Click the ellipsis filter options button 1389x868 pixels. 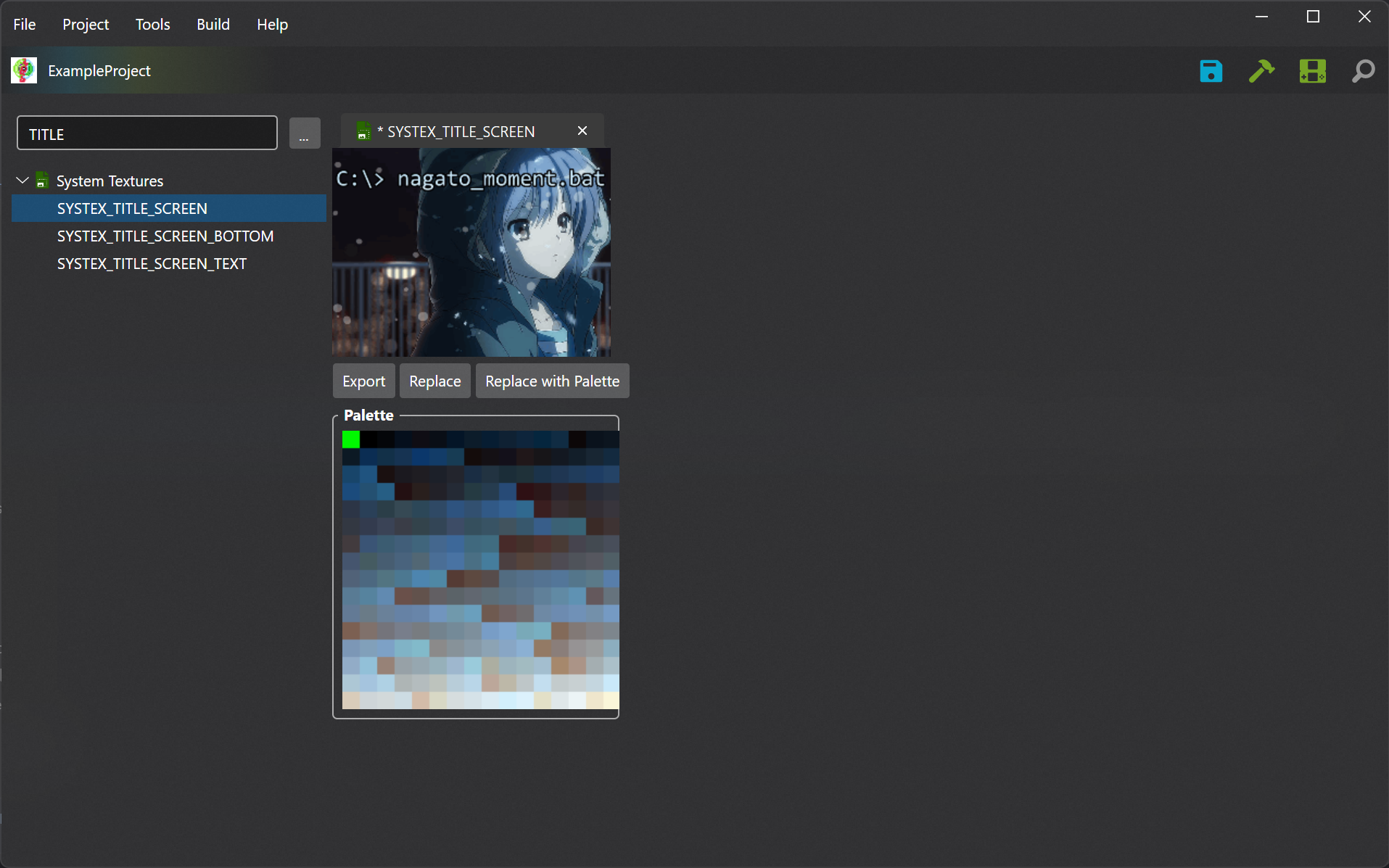click(305, 133)
